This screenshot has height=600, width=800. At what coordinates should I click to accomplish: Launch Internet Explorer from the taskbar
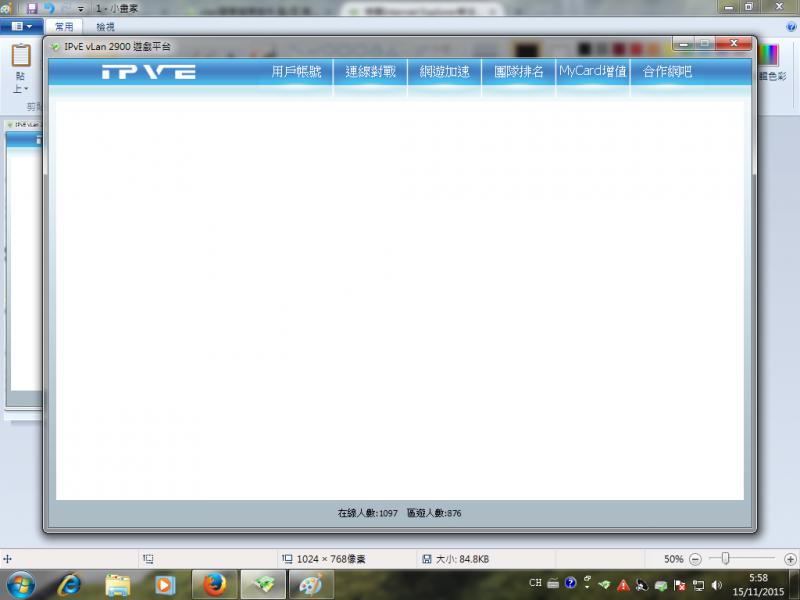coord(69,584)
